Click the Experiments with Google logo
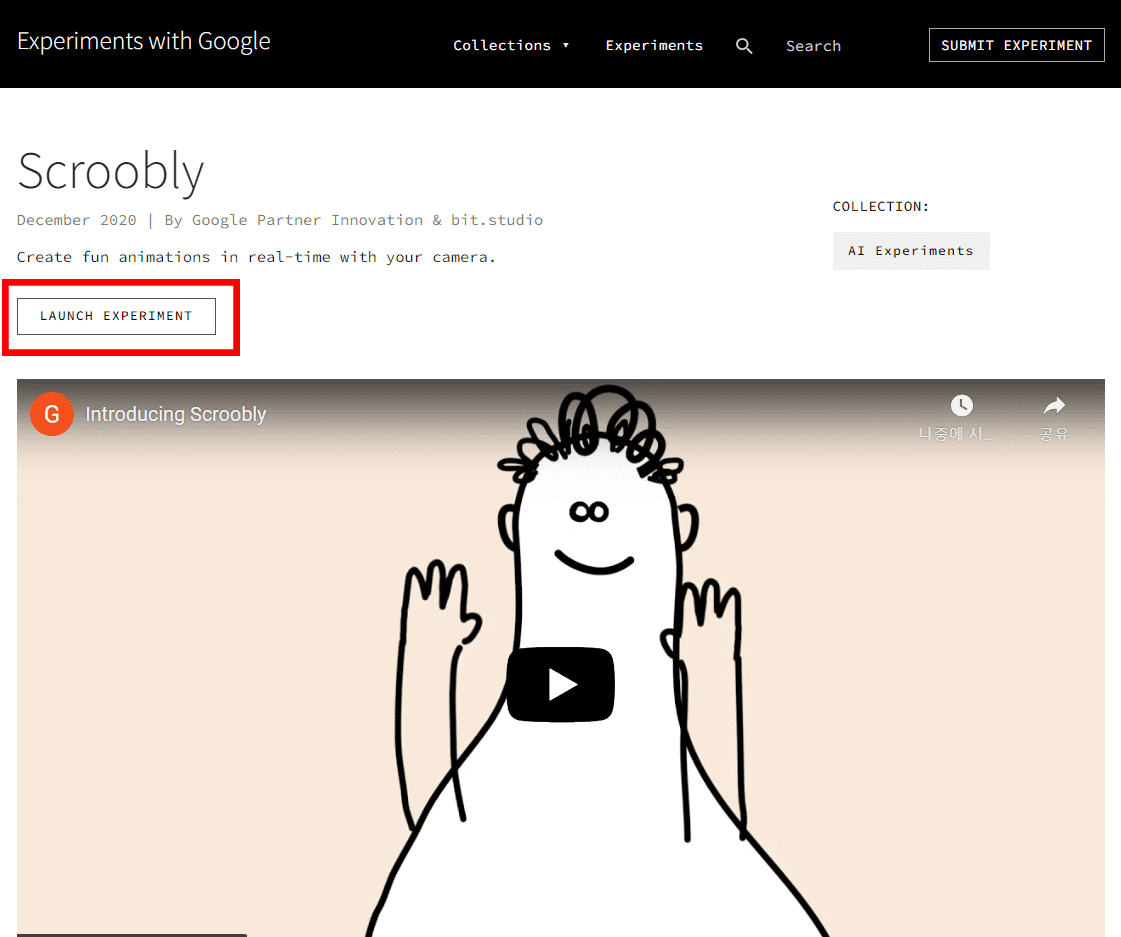 [144, 41]
